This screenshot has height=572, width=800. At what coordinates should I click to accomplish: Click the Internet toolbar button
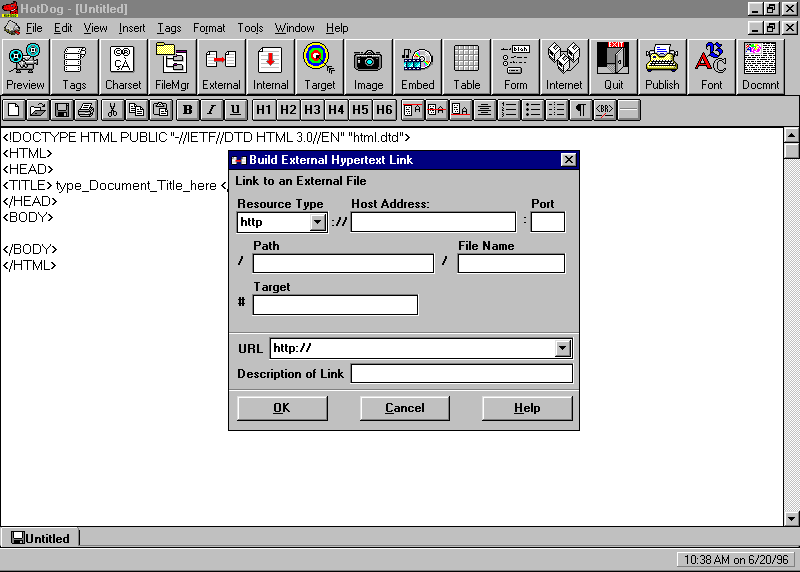click(564, 67)
